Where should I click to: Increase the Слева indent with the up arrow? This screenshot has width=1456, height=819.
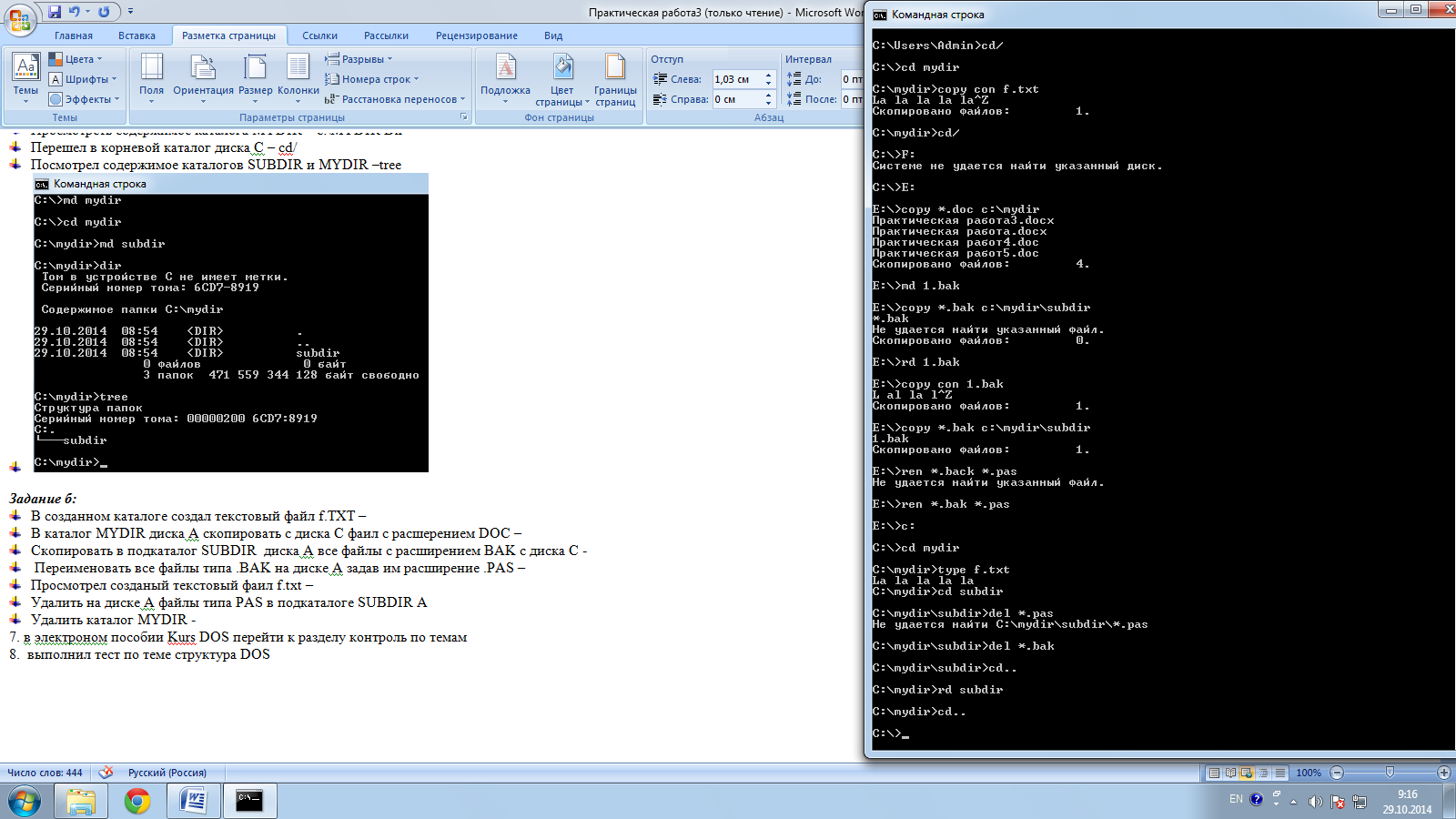tap(768, 76)
